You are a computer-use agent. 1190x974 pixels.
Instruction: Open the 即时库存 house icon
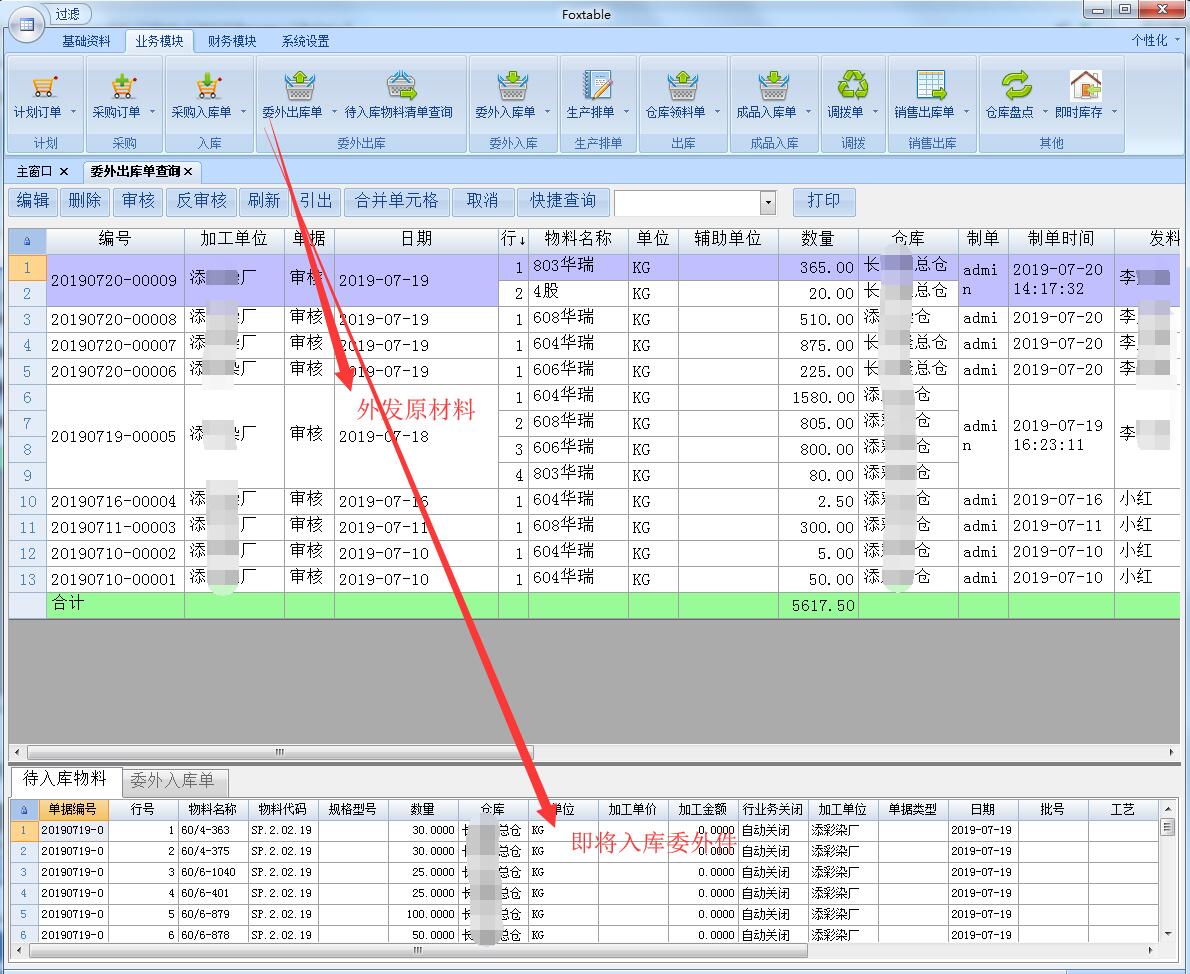[1084, 86]
